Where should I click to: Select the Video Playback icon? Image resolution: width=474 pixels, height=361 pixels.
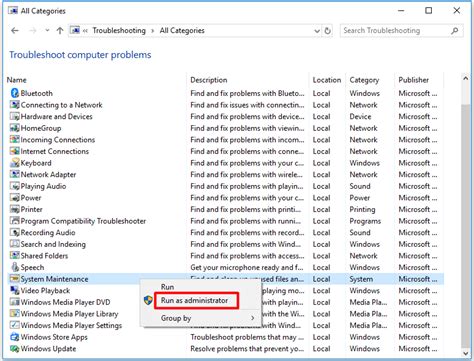coord(14,290)
